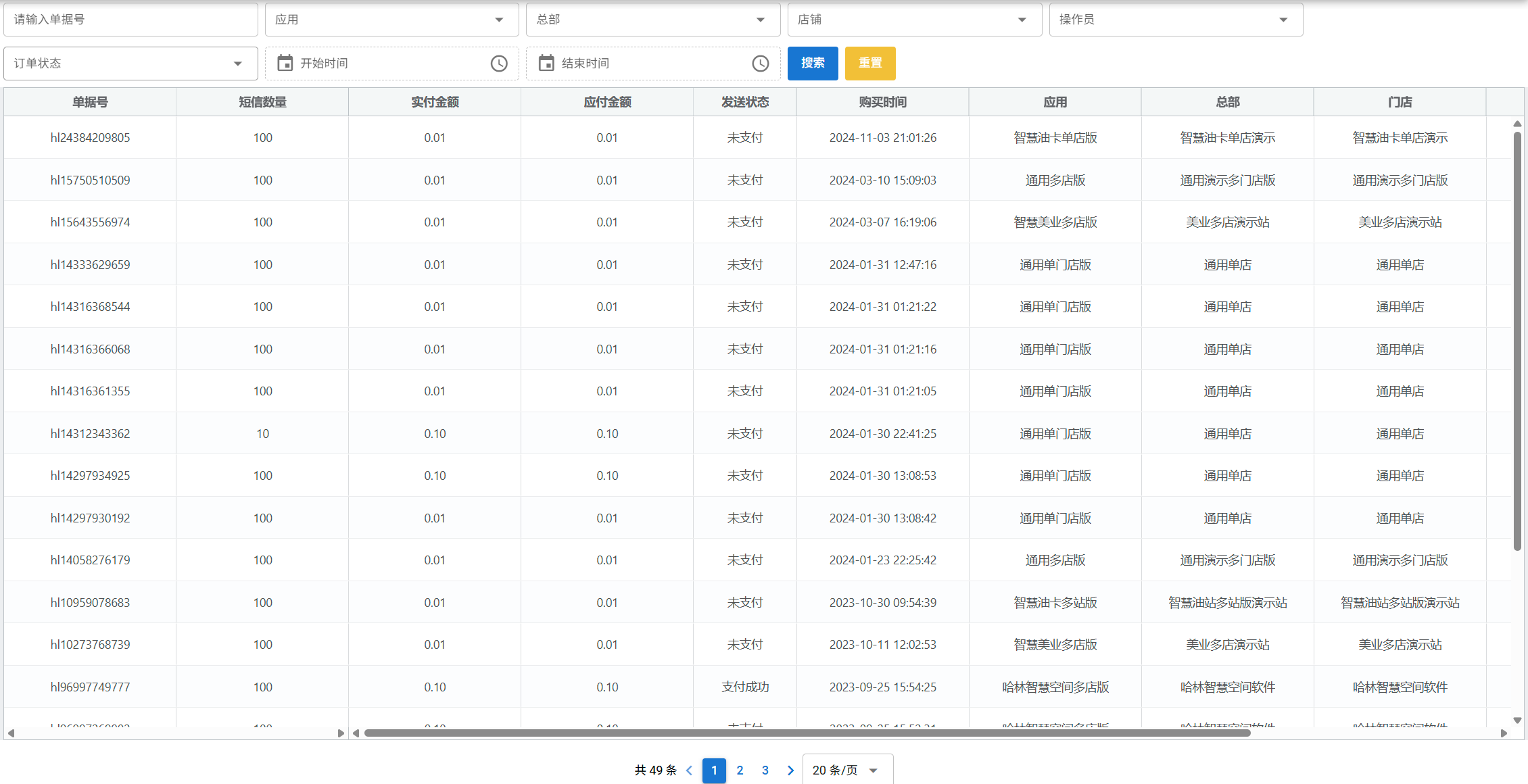Select order hl14316366068
The height and width of the screenshot is (784, 1528).
90,349
